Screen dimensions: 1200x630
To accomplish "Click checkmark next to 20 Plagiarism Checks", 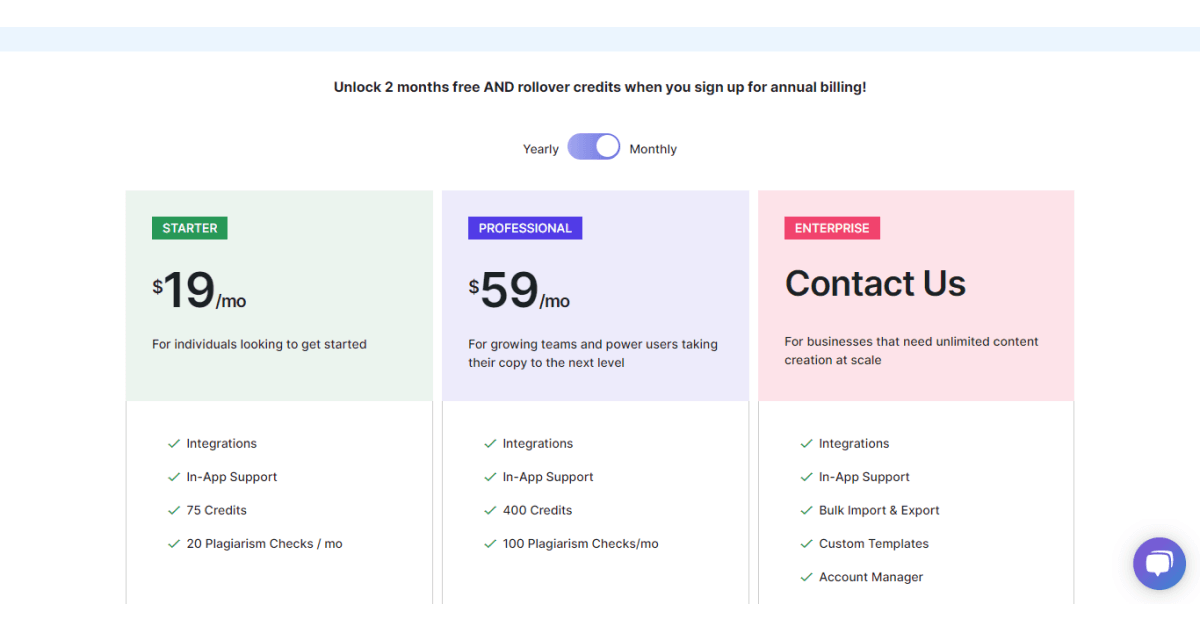I will pyautogui.click(x=174, y=544).
